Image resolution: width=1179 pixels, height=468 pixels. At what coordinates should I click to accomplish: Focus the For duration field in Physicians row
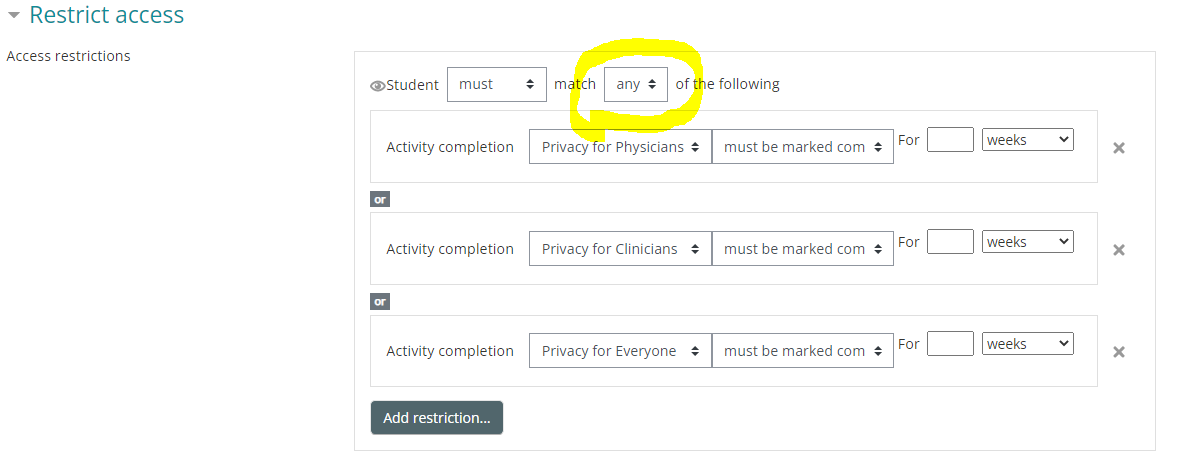point(950,140)
